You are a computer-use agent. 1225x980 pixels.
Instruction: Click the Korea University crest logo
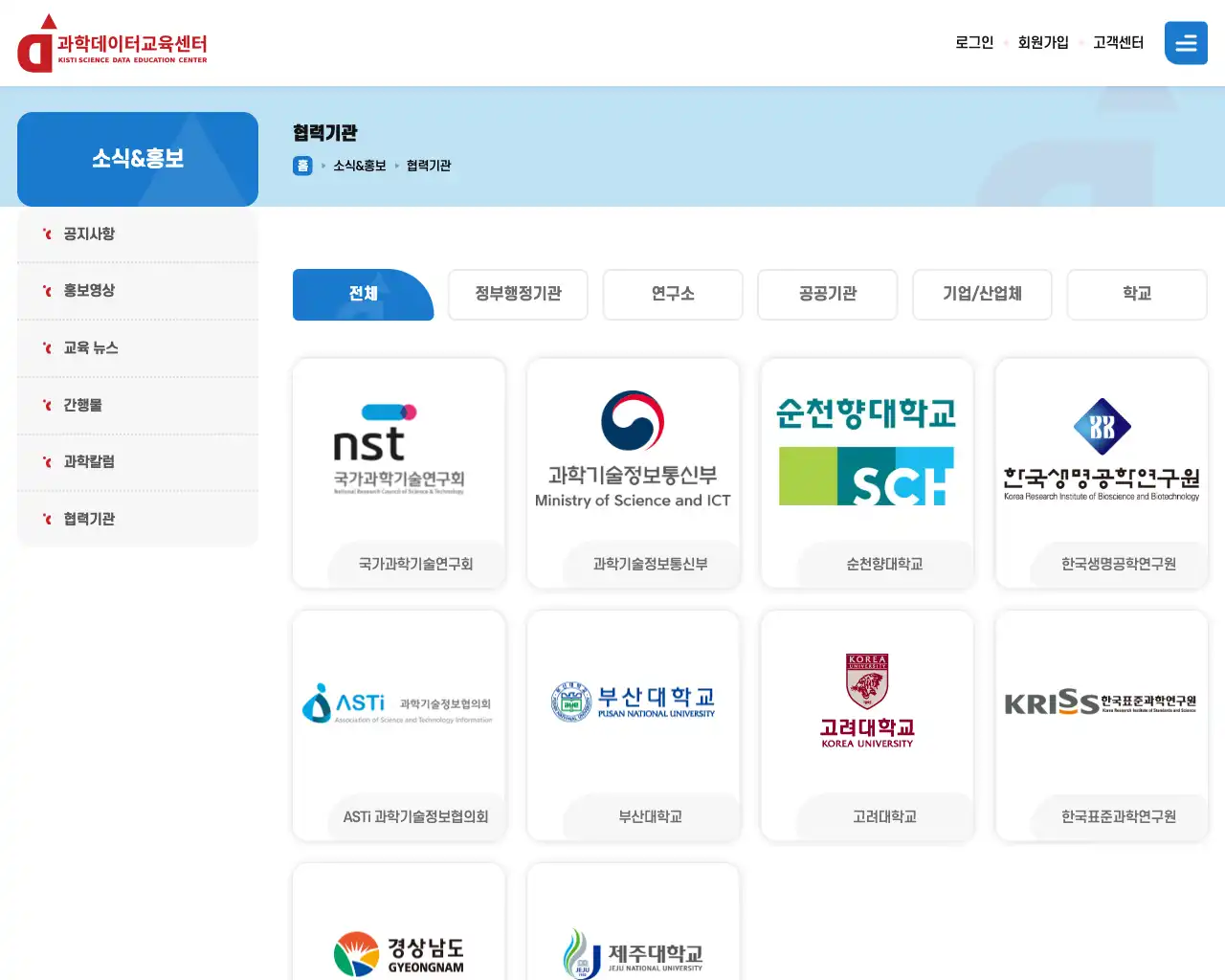(867, 701)
